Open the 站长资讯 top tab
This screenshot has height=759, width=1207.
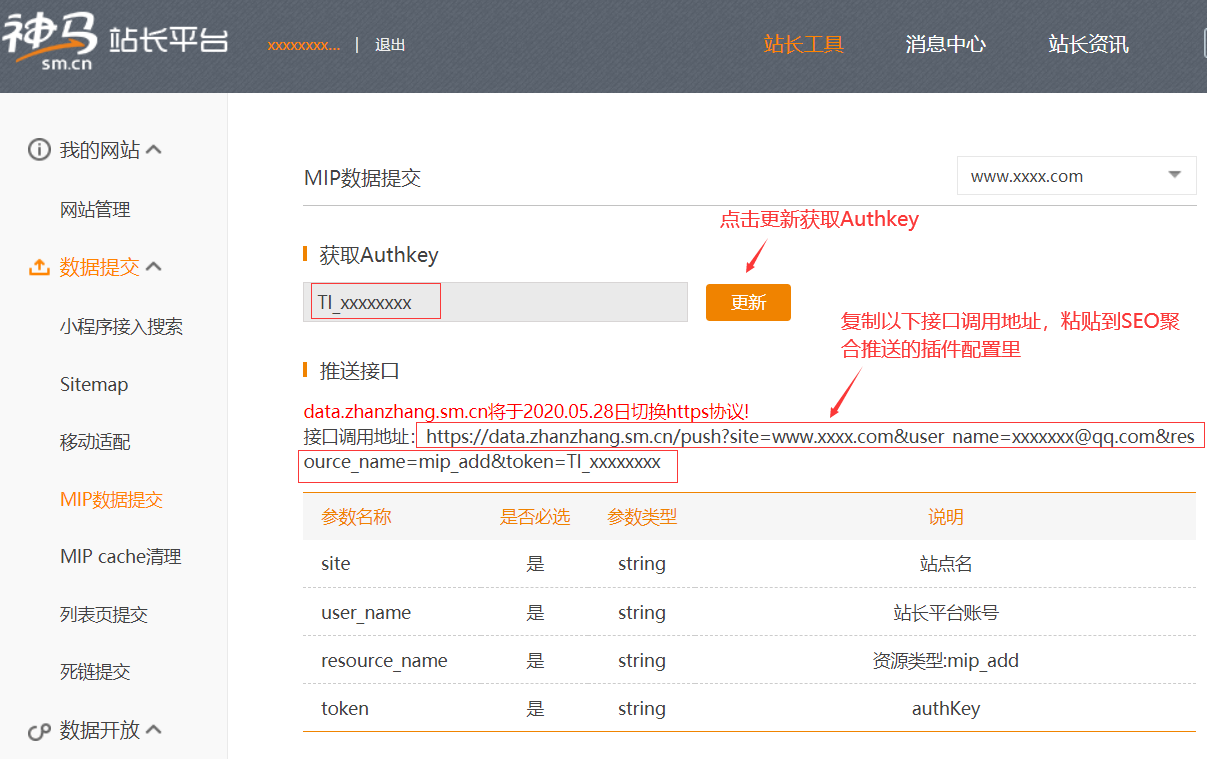tap(1089, 44)
